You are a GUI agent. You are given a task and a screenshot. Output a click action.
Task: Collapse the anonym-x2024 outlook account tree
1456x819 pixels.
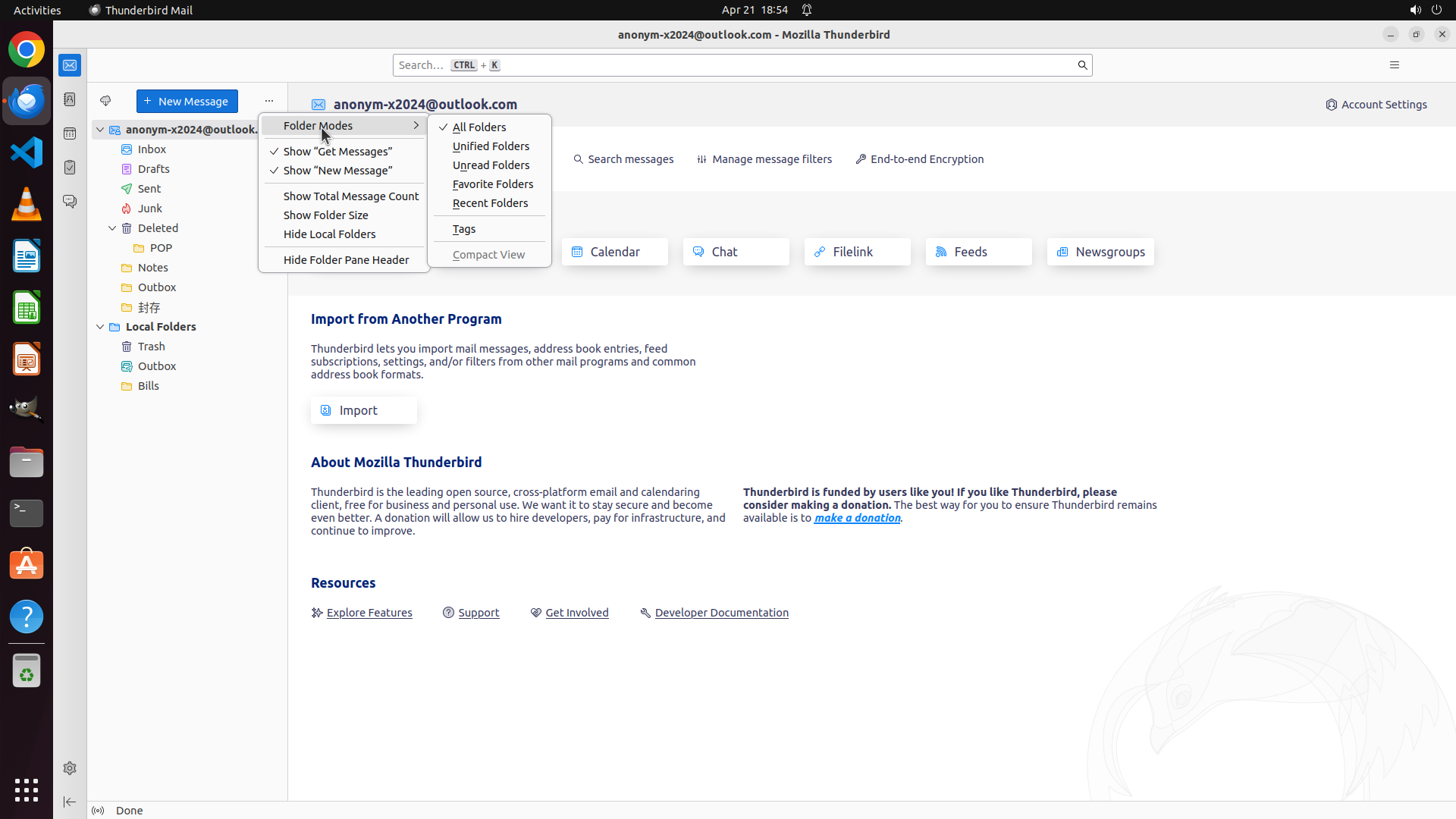[x=100, y=130]
